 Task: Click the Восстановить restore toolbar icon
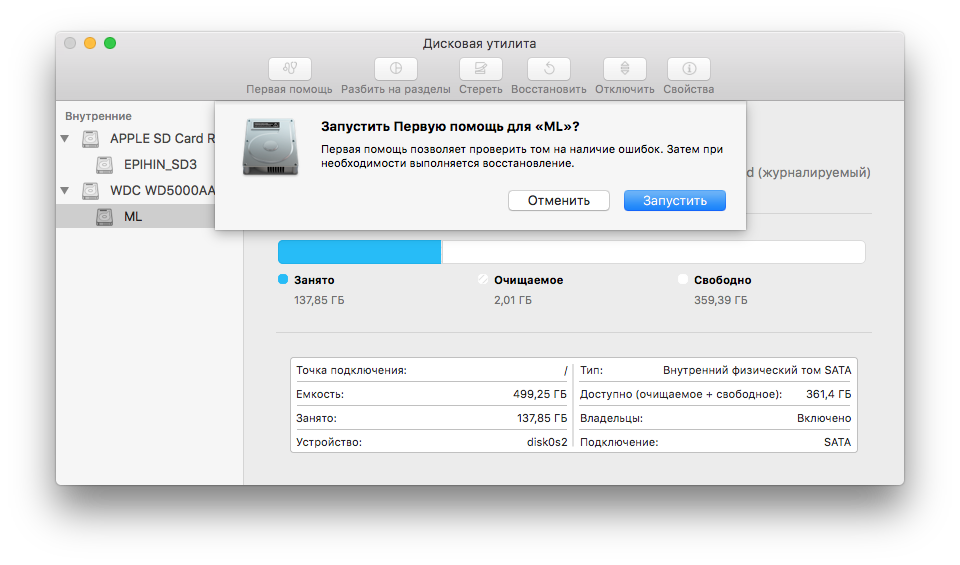tap(549, 69)
